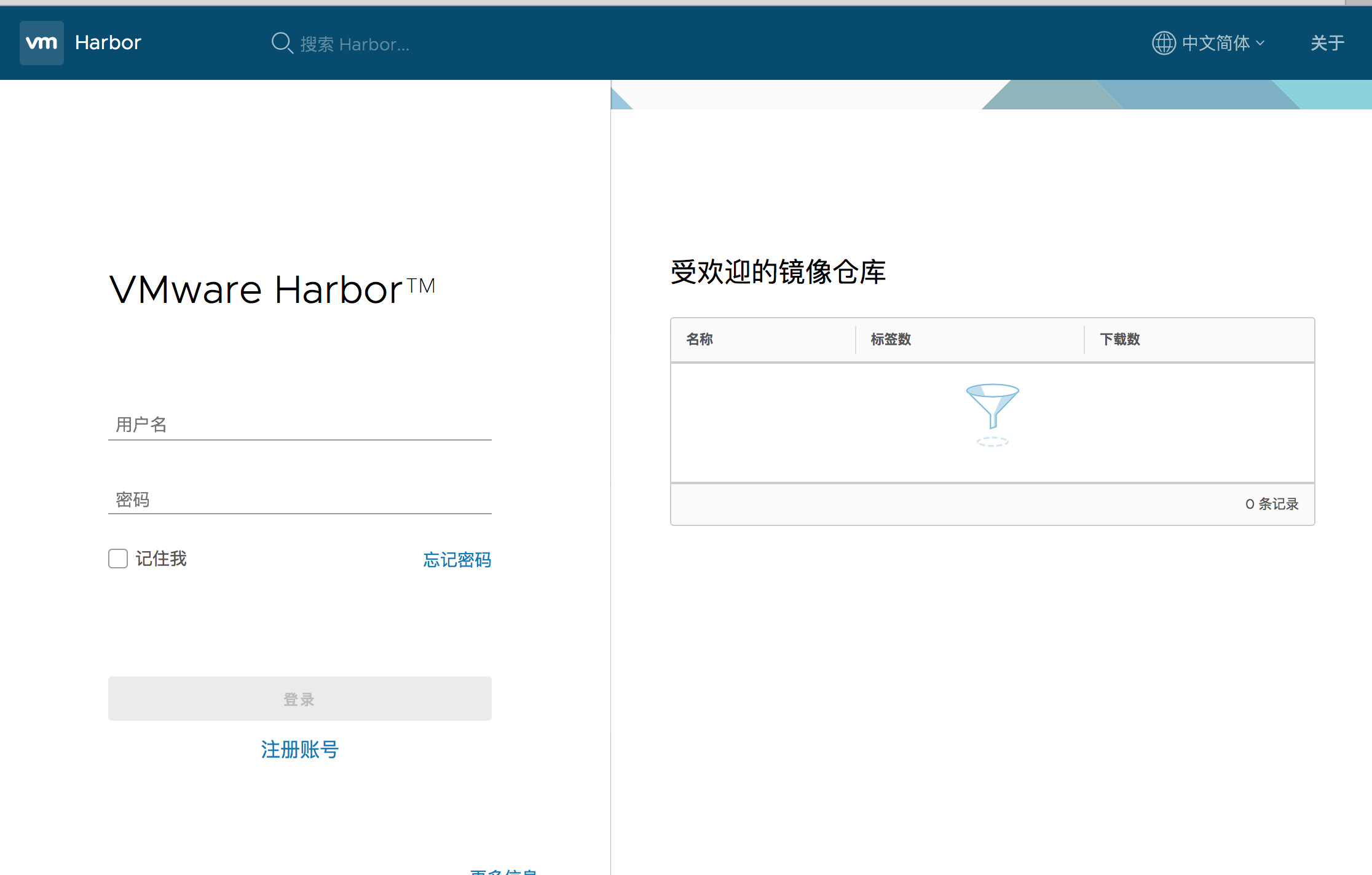Click the search magnifier icon
Viewport: 1372px width, 875px height.
pos(282,43)
